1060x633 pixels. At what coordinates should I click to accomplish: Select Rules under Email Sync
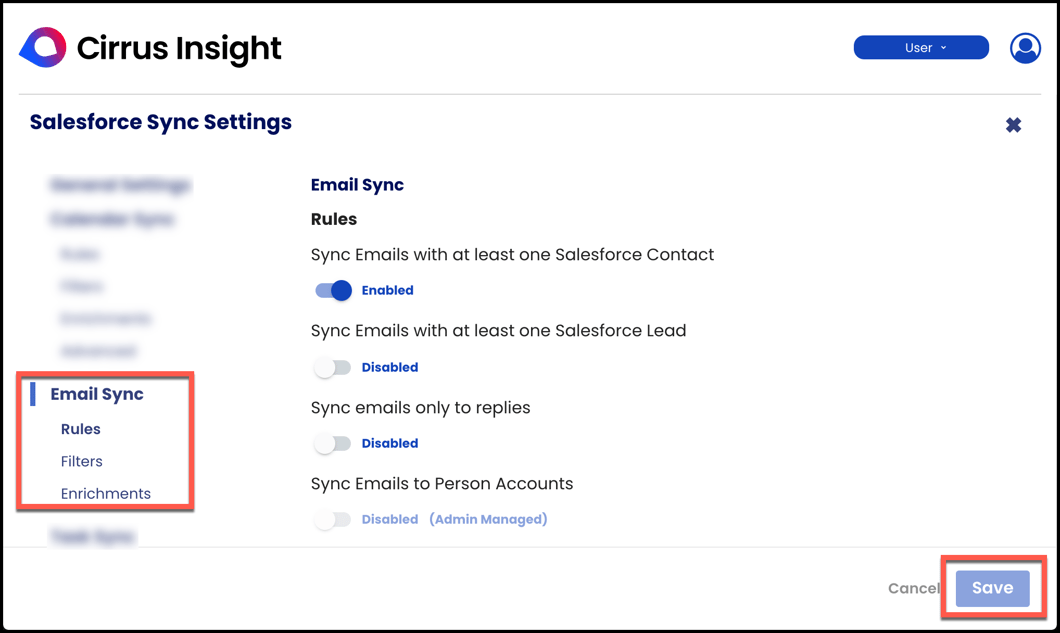coord(81,429)
